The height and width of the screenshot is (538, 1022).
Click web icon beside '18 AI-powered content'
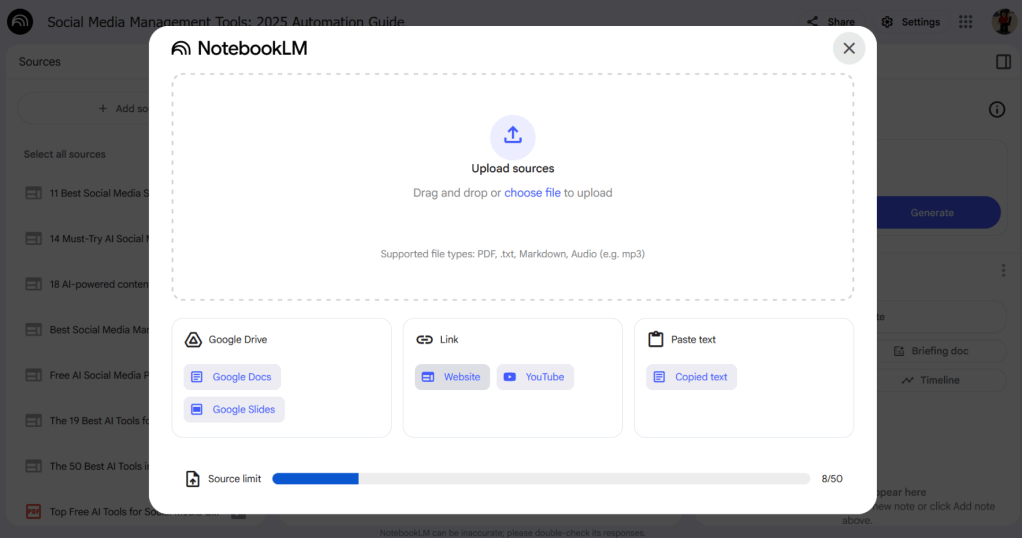coord(33,284)
